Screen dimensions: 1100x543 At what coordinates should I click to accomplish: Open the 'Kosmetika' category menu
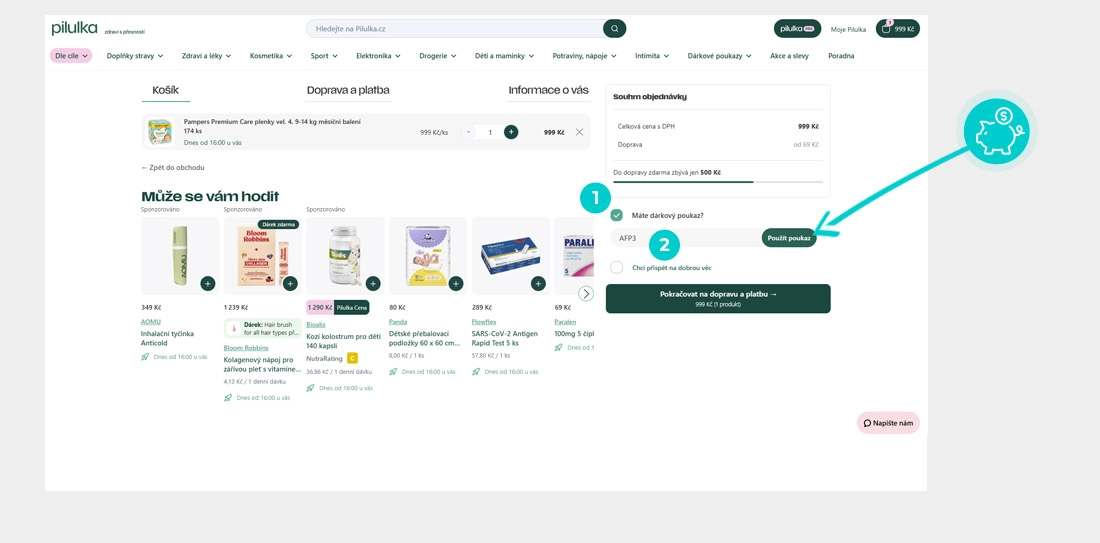pos(270,56)
